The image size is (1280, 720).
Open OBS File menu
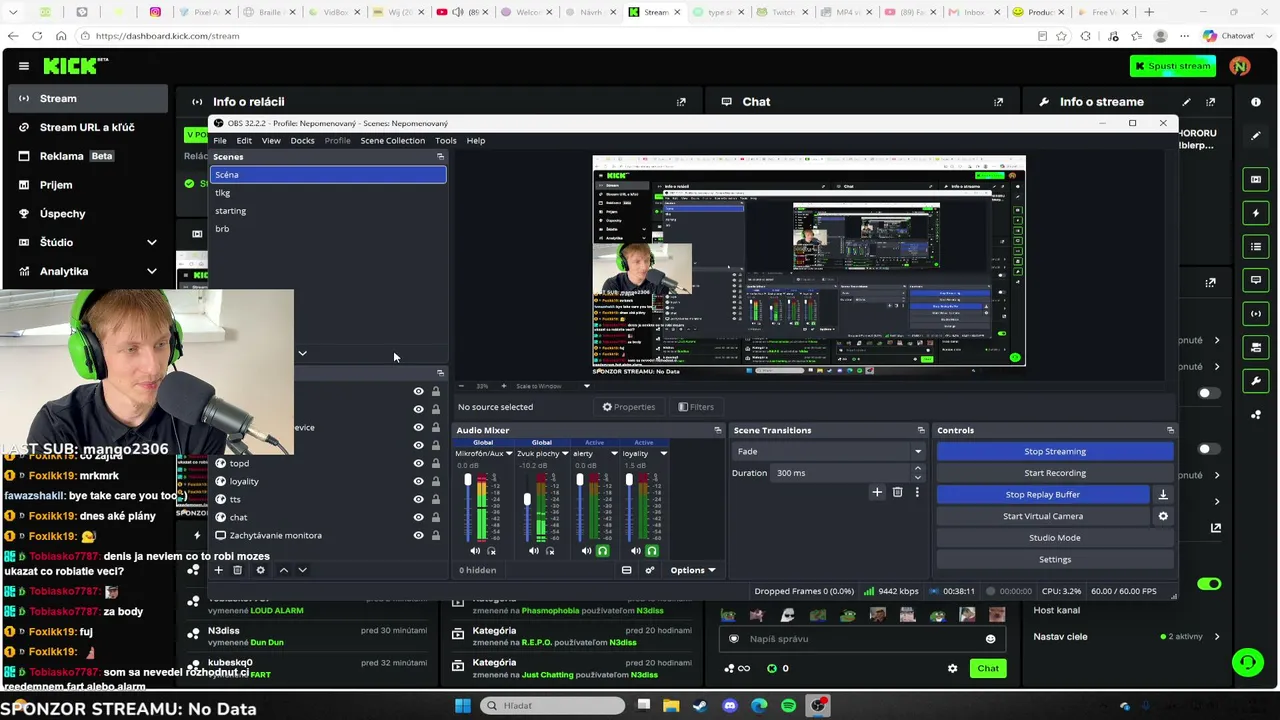pyautogui.click(x=220, y=141)
